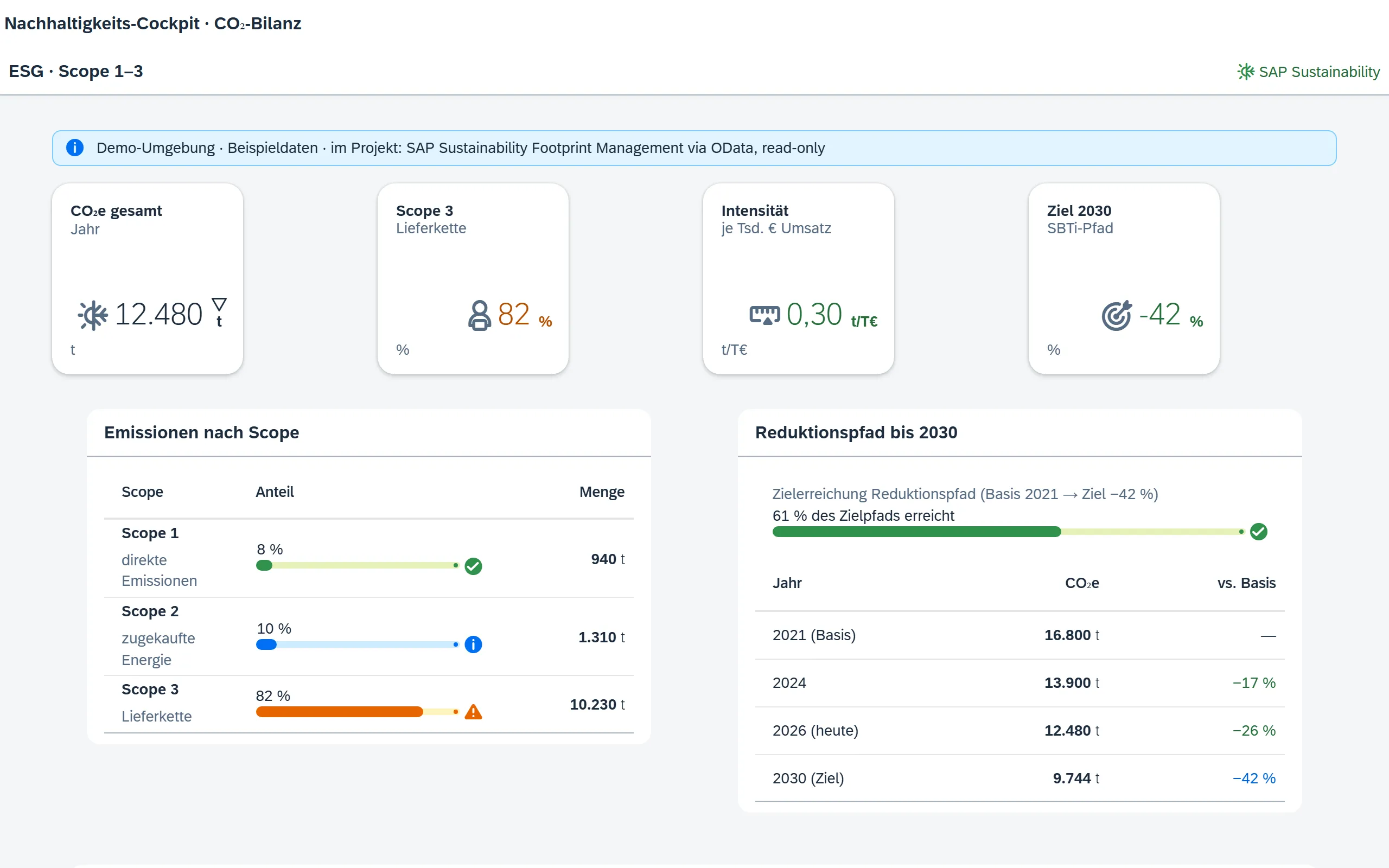Click 'direkte Emissionen' description
The image size is (1389, 868).
coord(159,571)
